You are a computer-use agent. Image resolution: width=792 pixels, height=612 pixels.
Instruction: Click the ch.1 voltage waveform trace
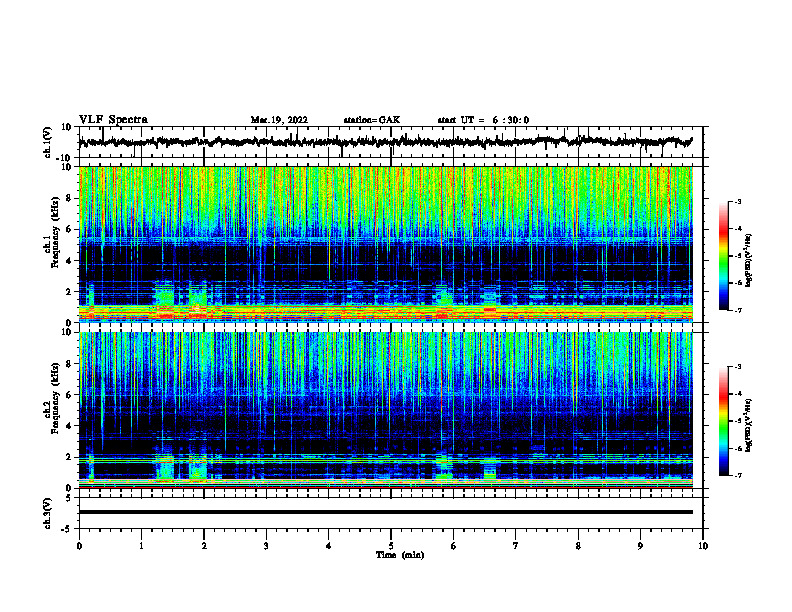click(385, 142)
